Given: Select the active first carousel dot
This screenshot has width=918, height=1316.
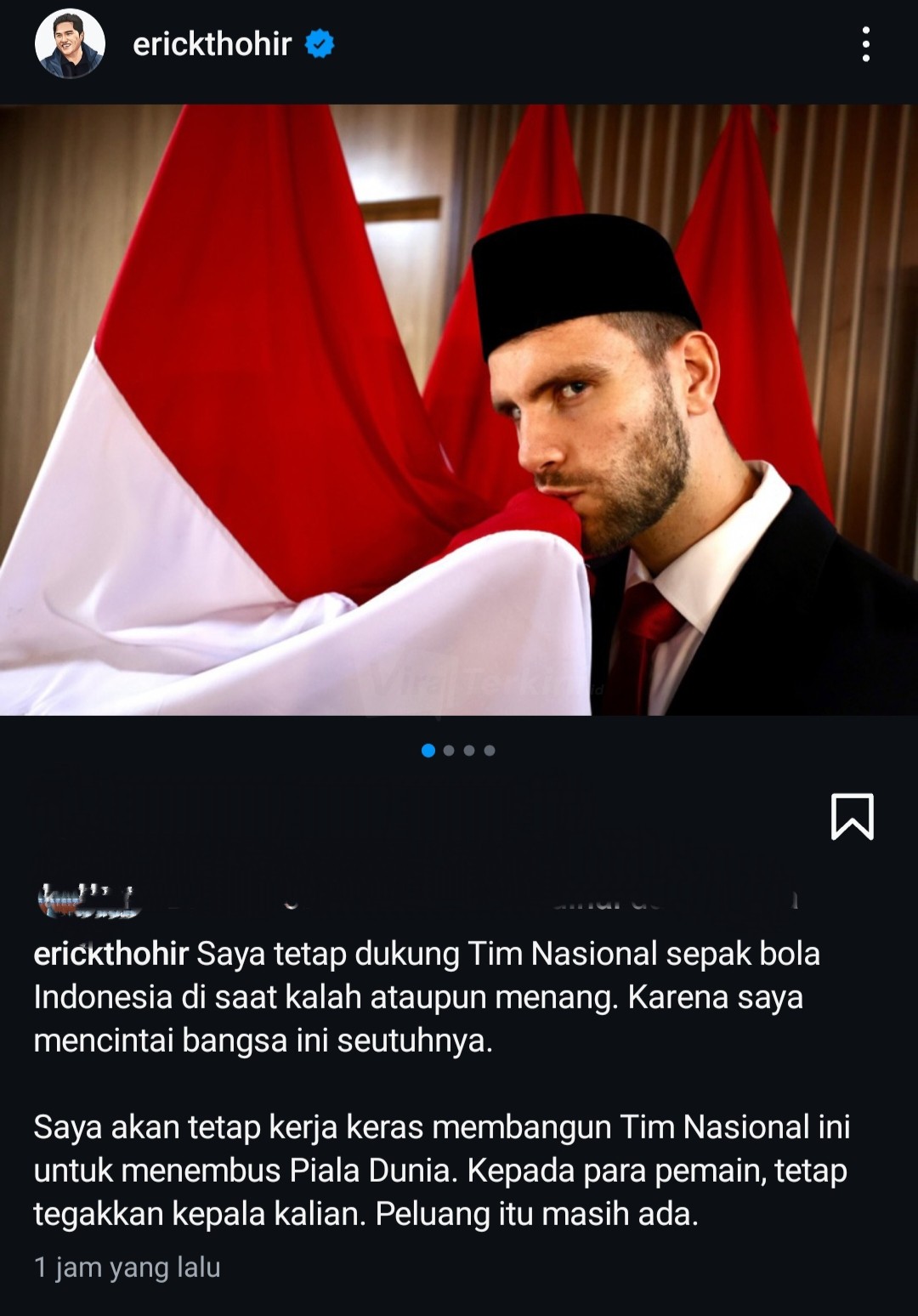Looking at the screenshot, I should (x=428, y=751).
